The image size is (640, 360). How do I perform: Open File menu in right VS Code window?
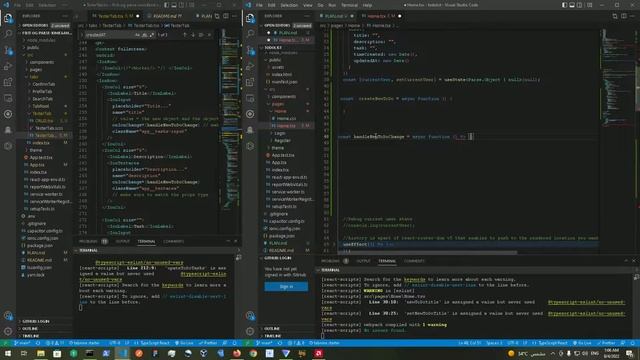point(259,5)
